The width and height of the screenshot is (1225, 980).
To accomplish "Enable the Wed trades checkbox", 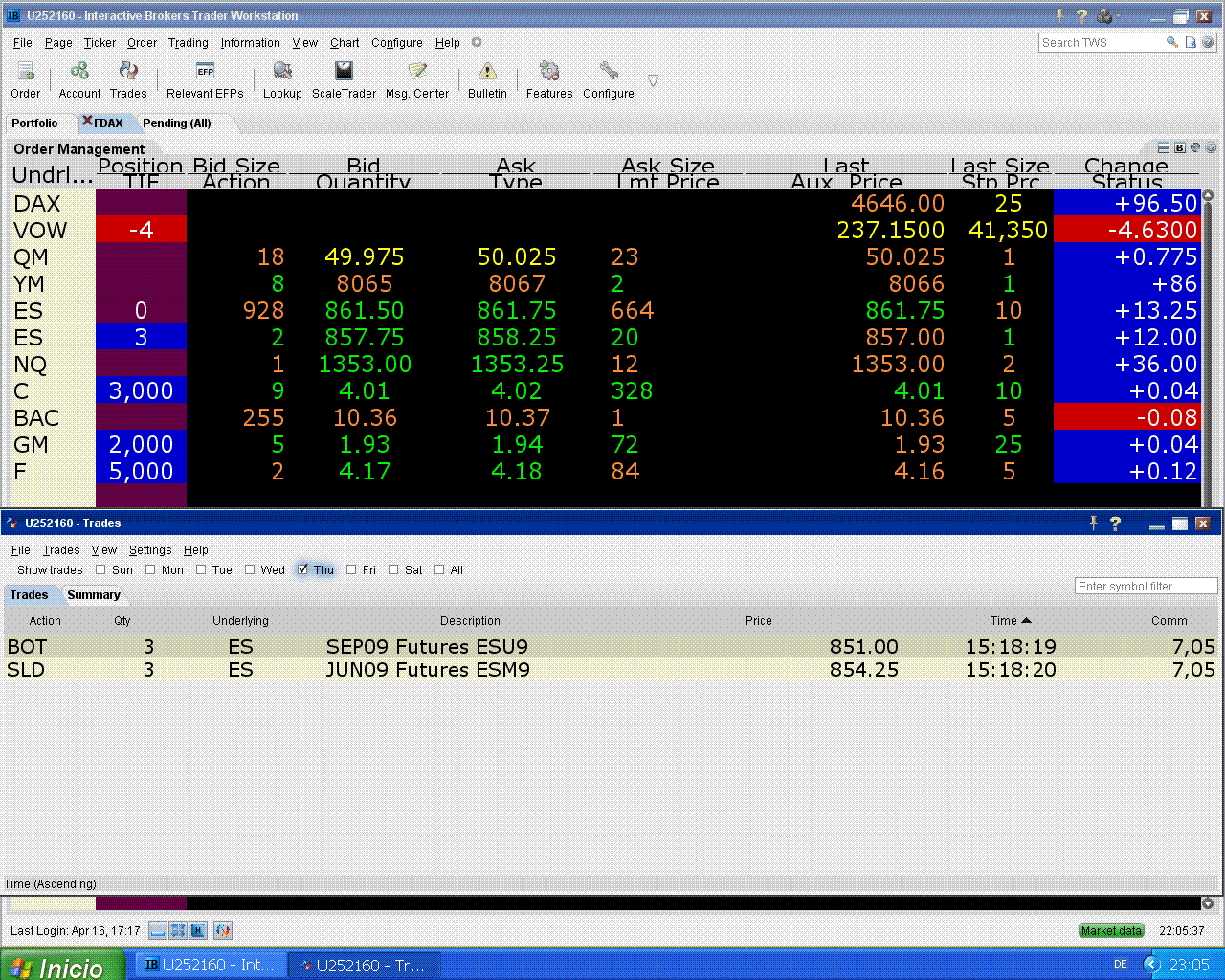I will coord(250,569).
